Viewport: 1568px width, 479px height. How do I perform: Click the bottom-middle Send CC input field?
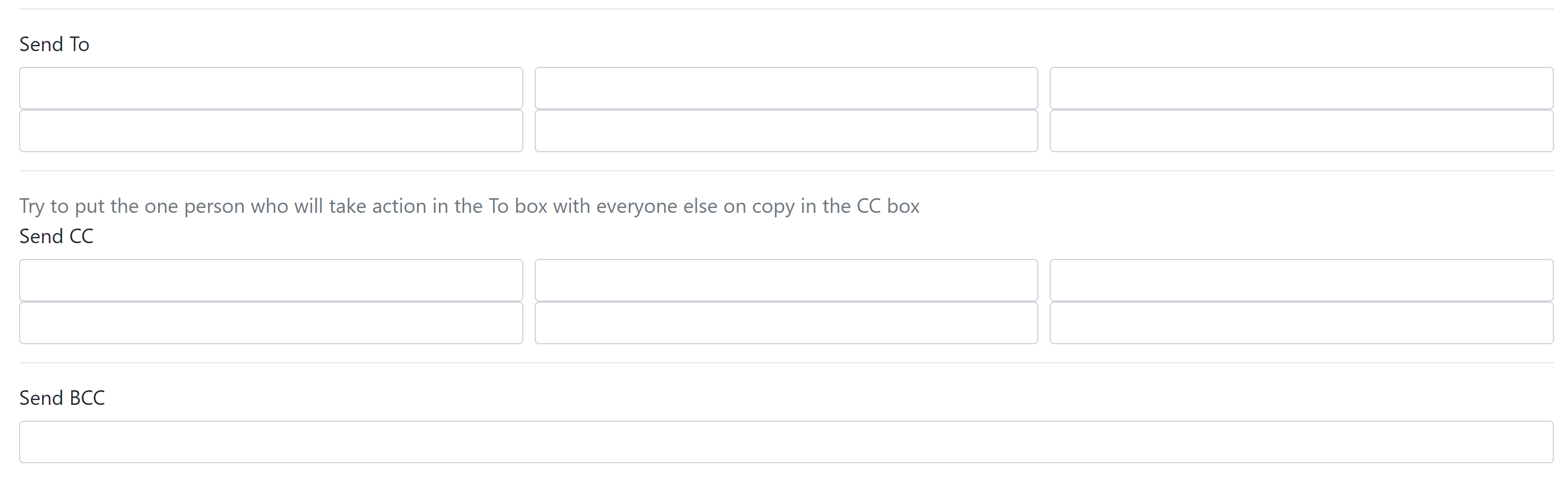click(785, 322)
